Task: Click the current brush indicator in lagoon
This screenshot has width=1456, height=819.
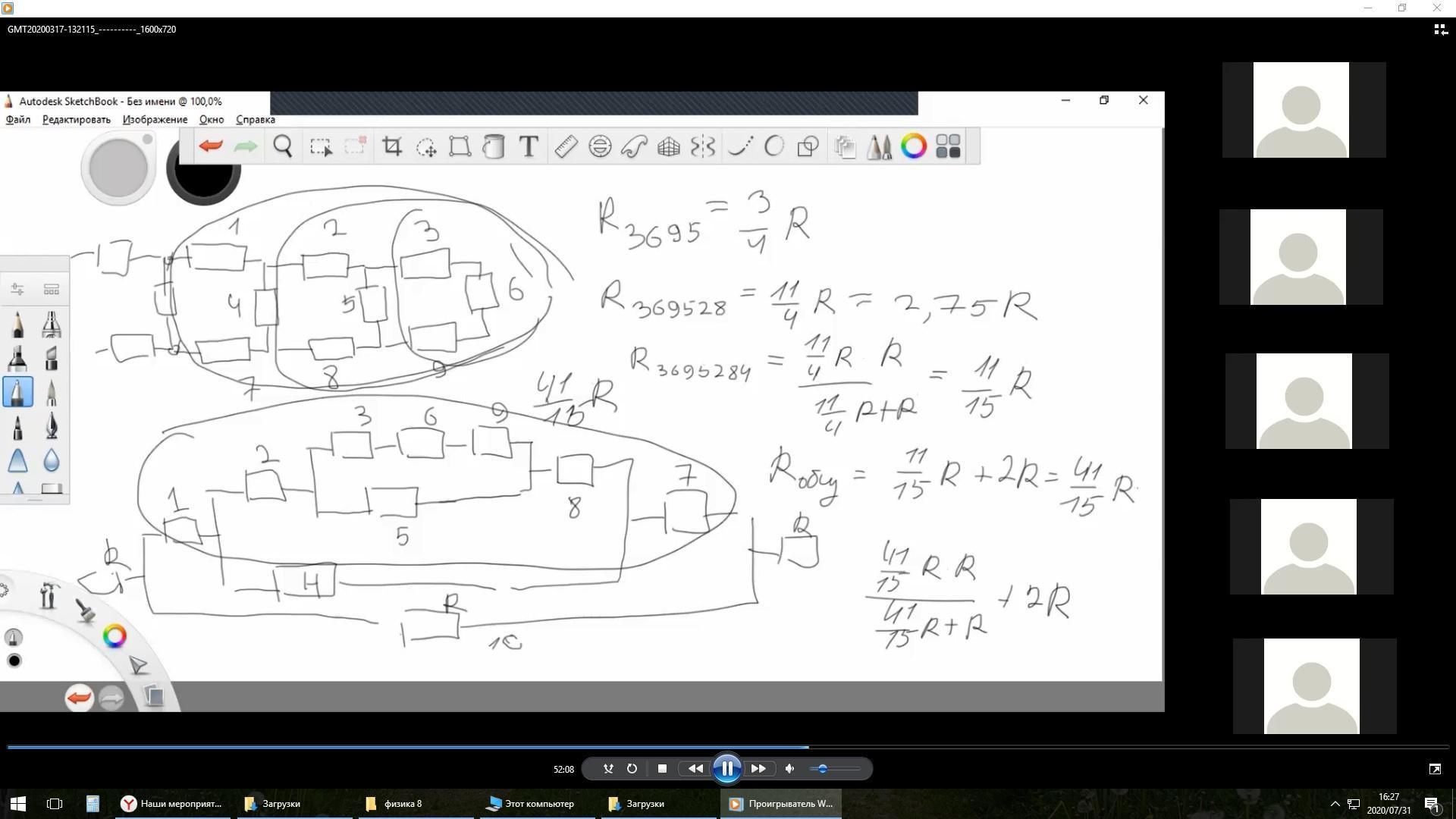Action: coord(14,637)
